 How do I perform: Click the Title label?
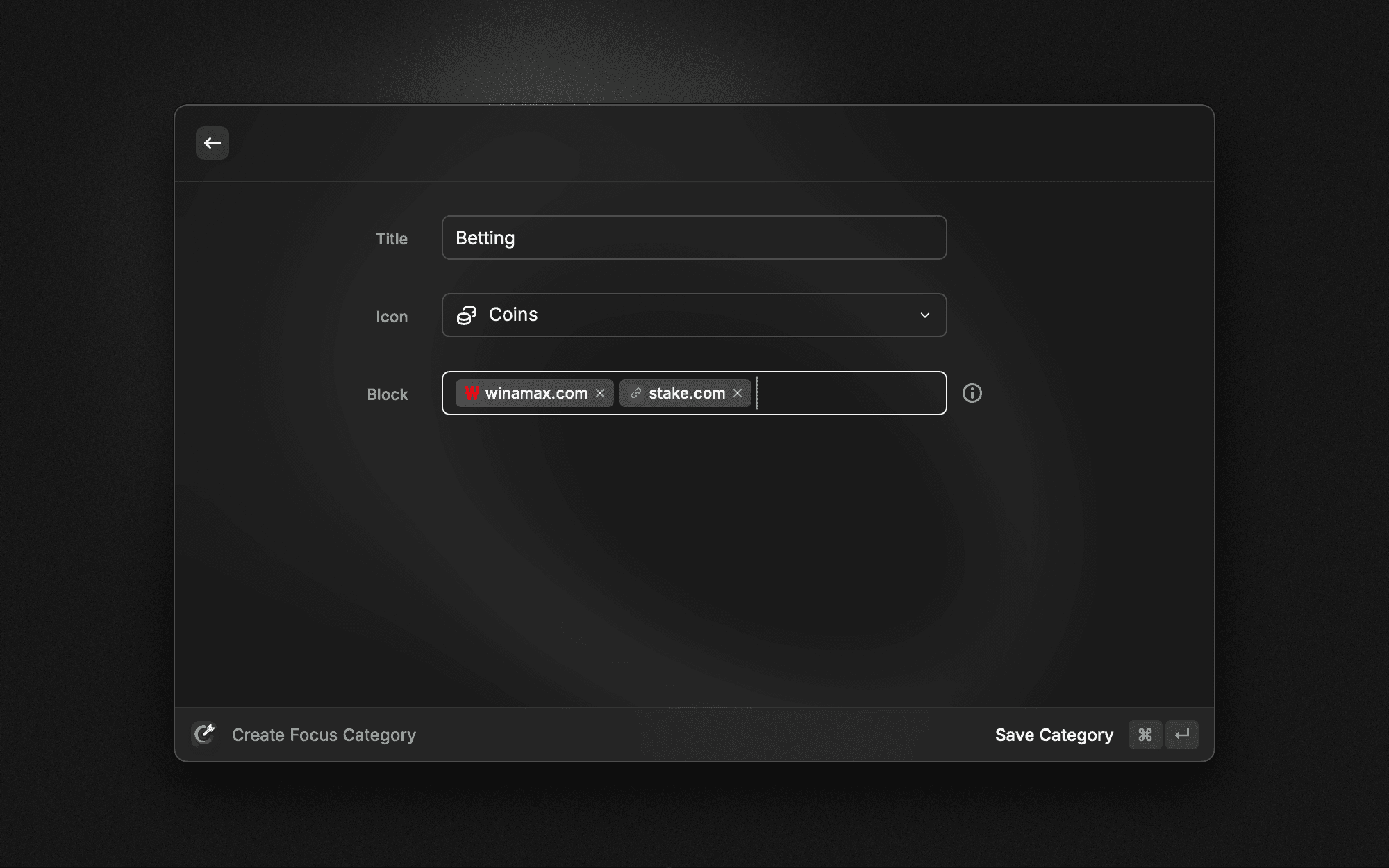[x=392, y=238]
